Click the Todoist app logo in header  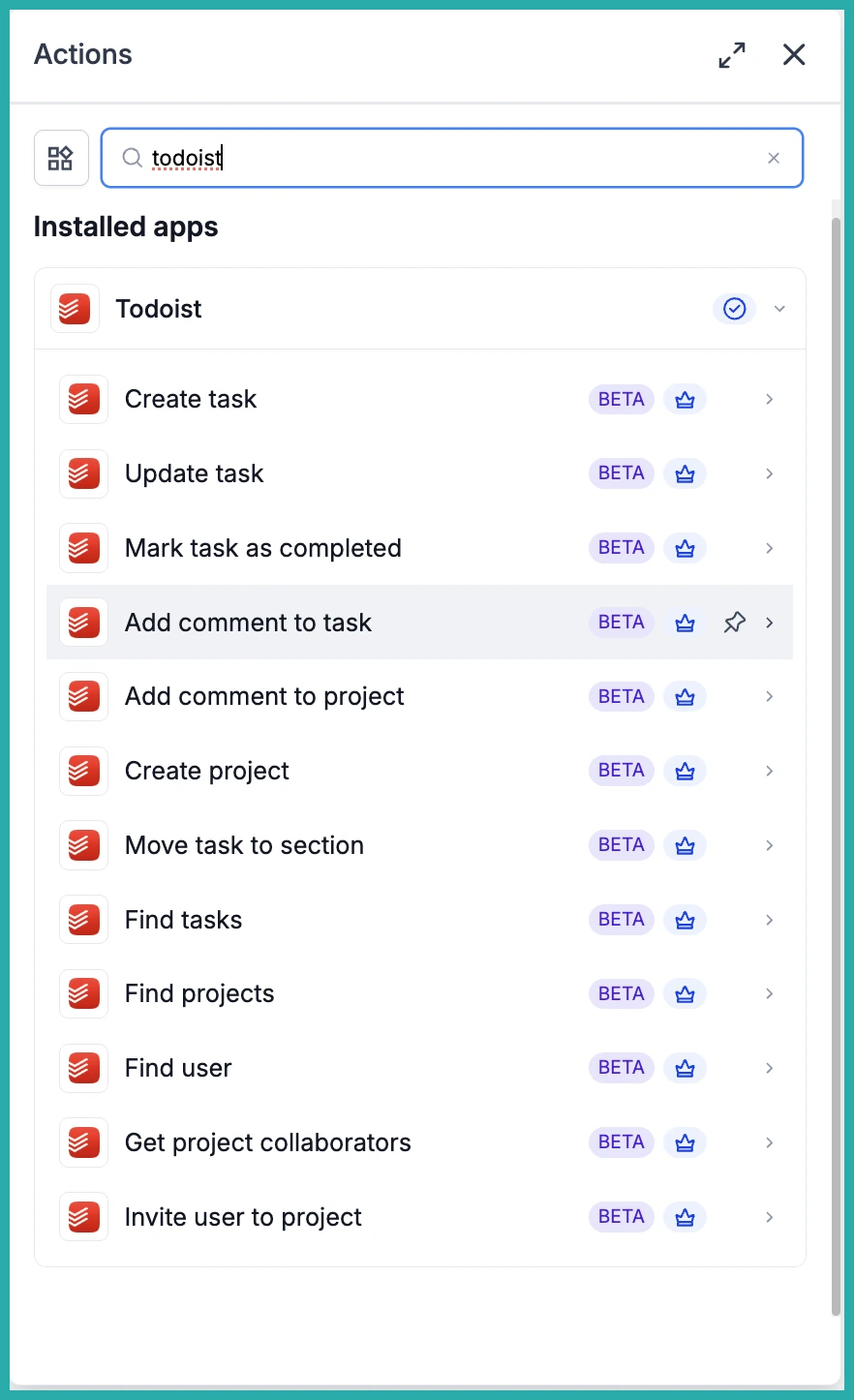coord(75,309)
